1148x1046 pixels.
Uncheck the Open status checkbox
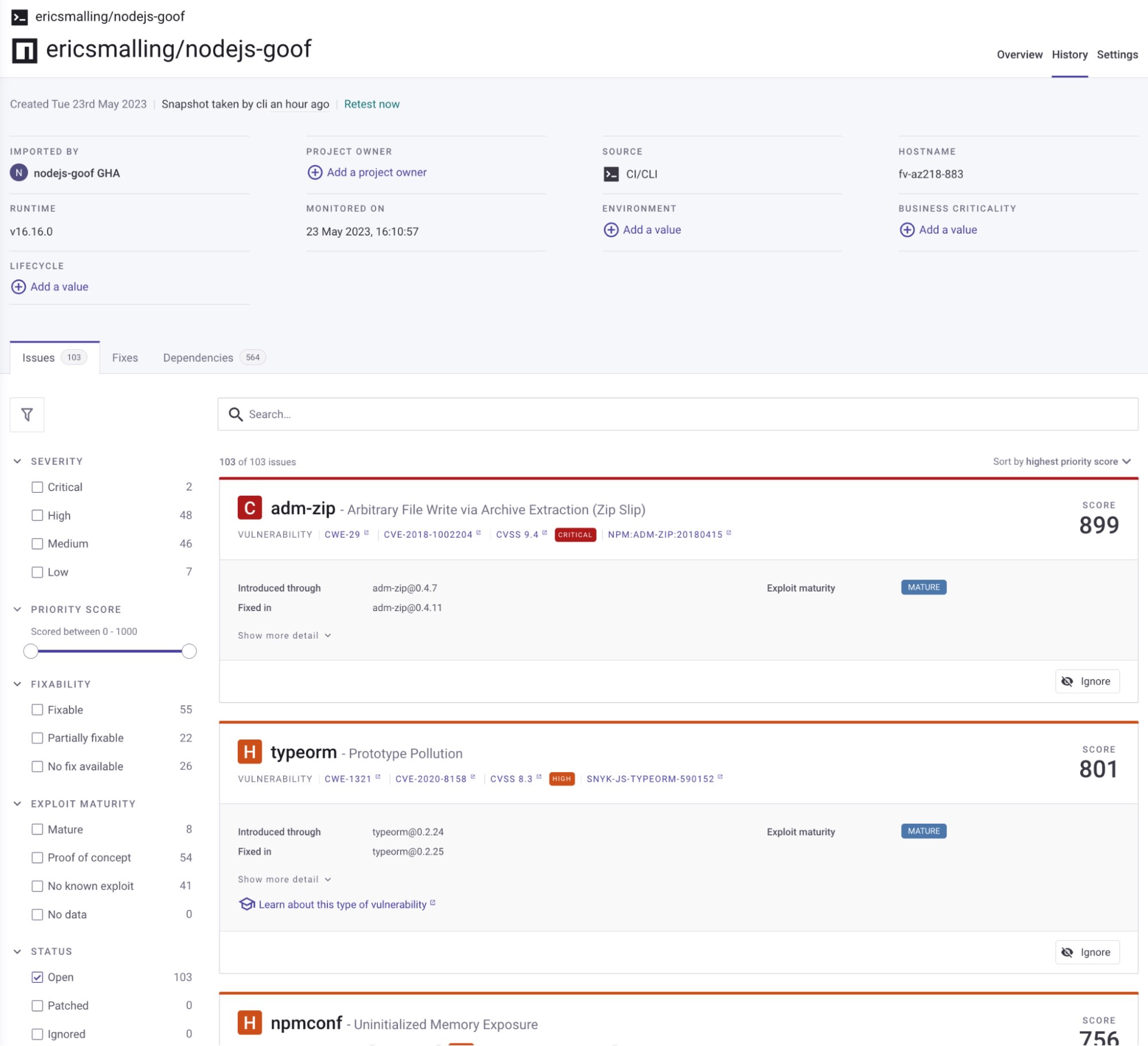click(37, 977)
